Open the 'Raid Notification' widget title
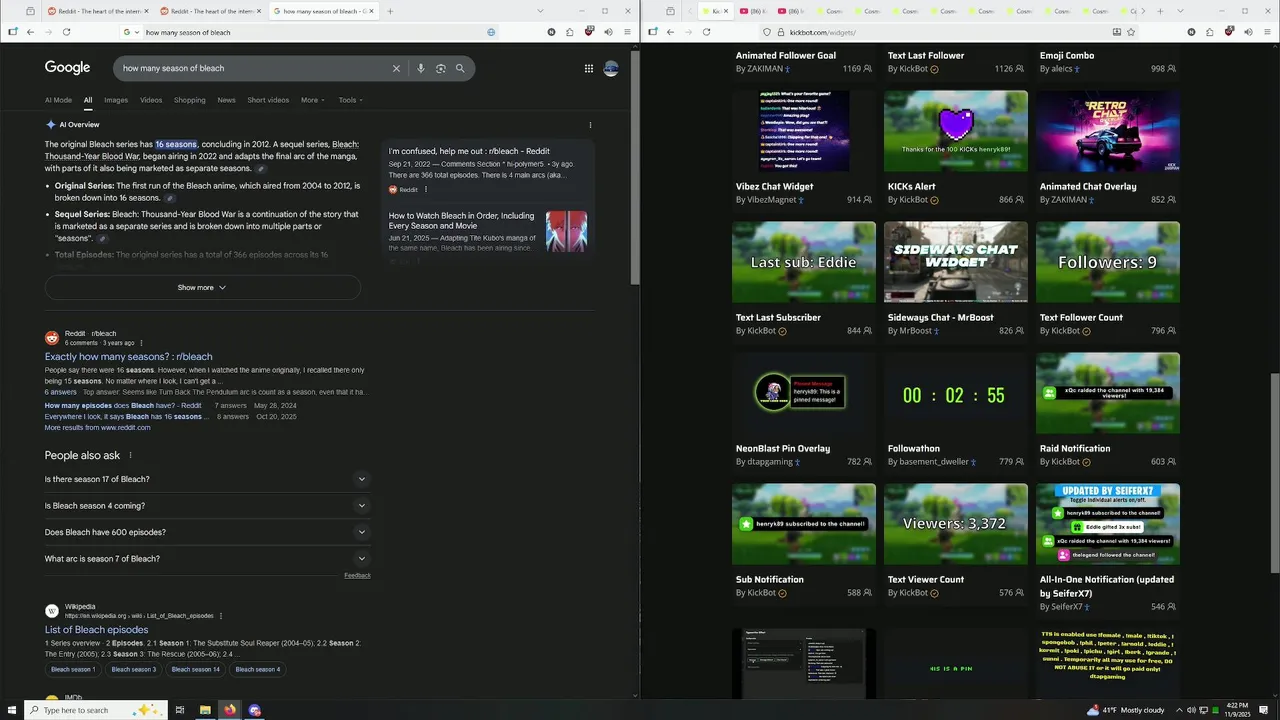This screenshot has width=1280, height=720. tap(1075, 449)
